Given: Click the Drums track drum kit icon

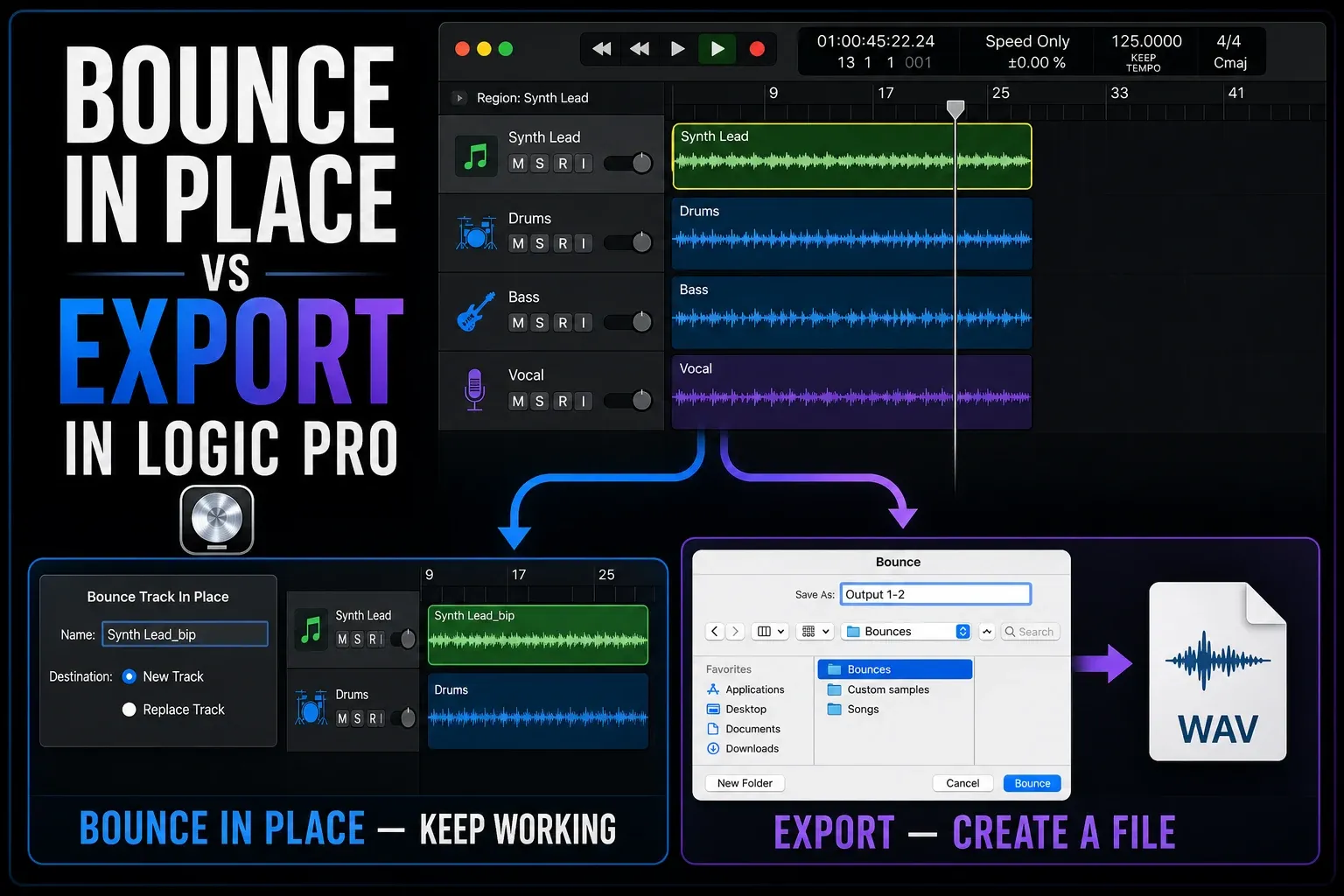Looking at the screenshot, I should pyautogui.click(x=476, y=233).
